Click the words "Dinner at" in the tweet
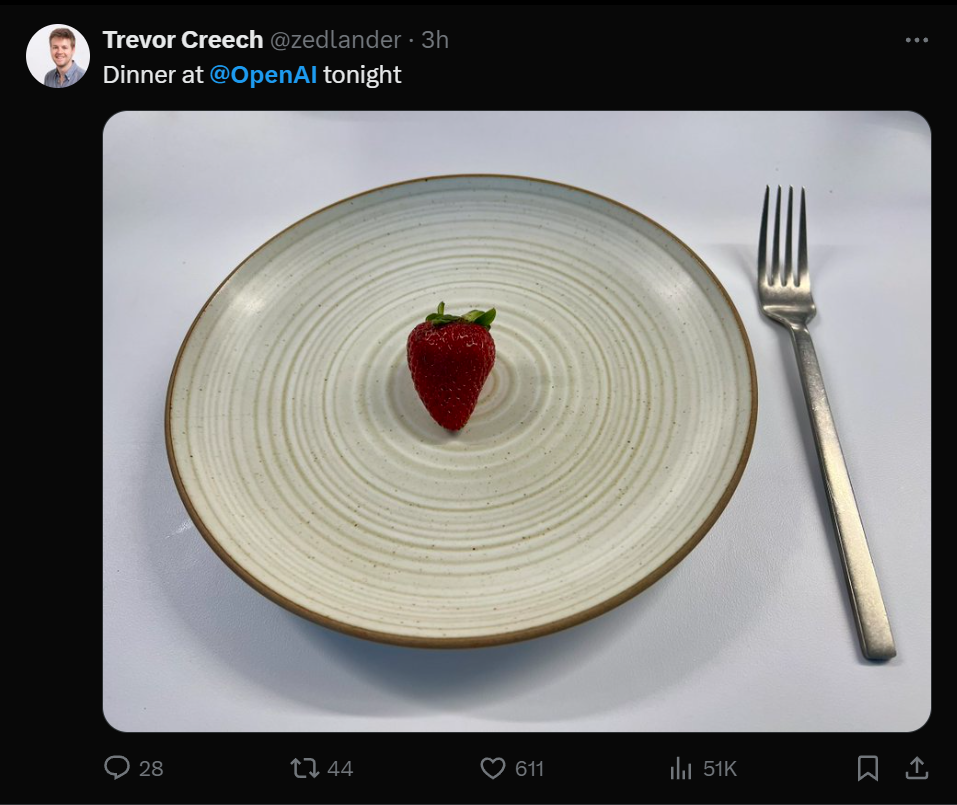The width and height of the screenshot is (957, 805). click(153, 75)
